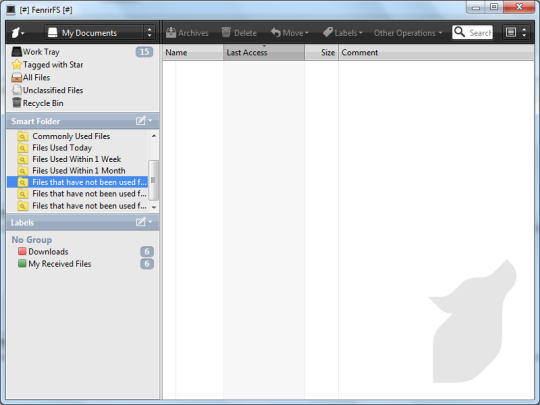The height and width of the screenshot is (405, 540).
Task: Maximize the FenrirFS window
Action: 494,7
